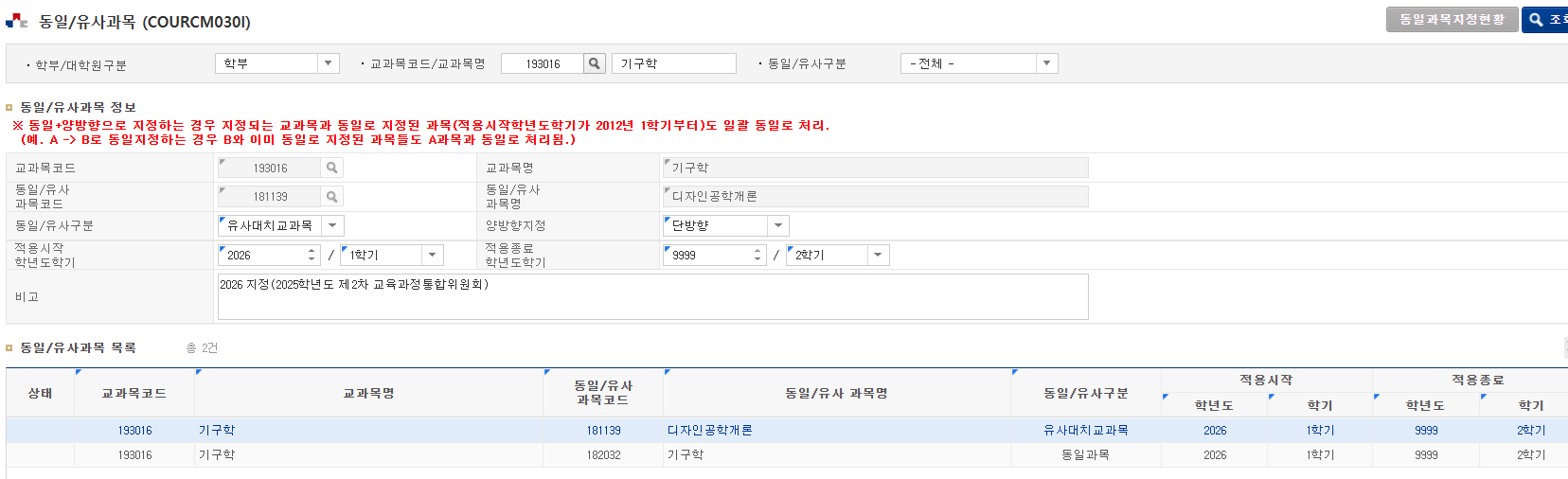Click the 조회 search button at top right
The height and width of the screenshot is (479, 1568).
1546,20
